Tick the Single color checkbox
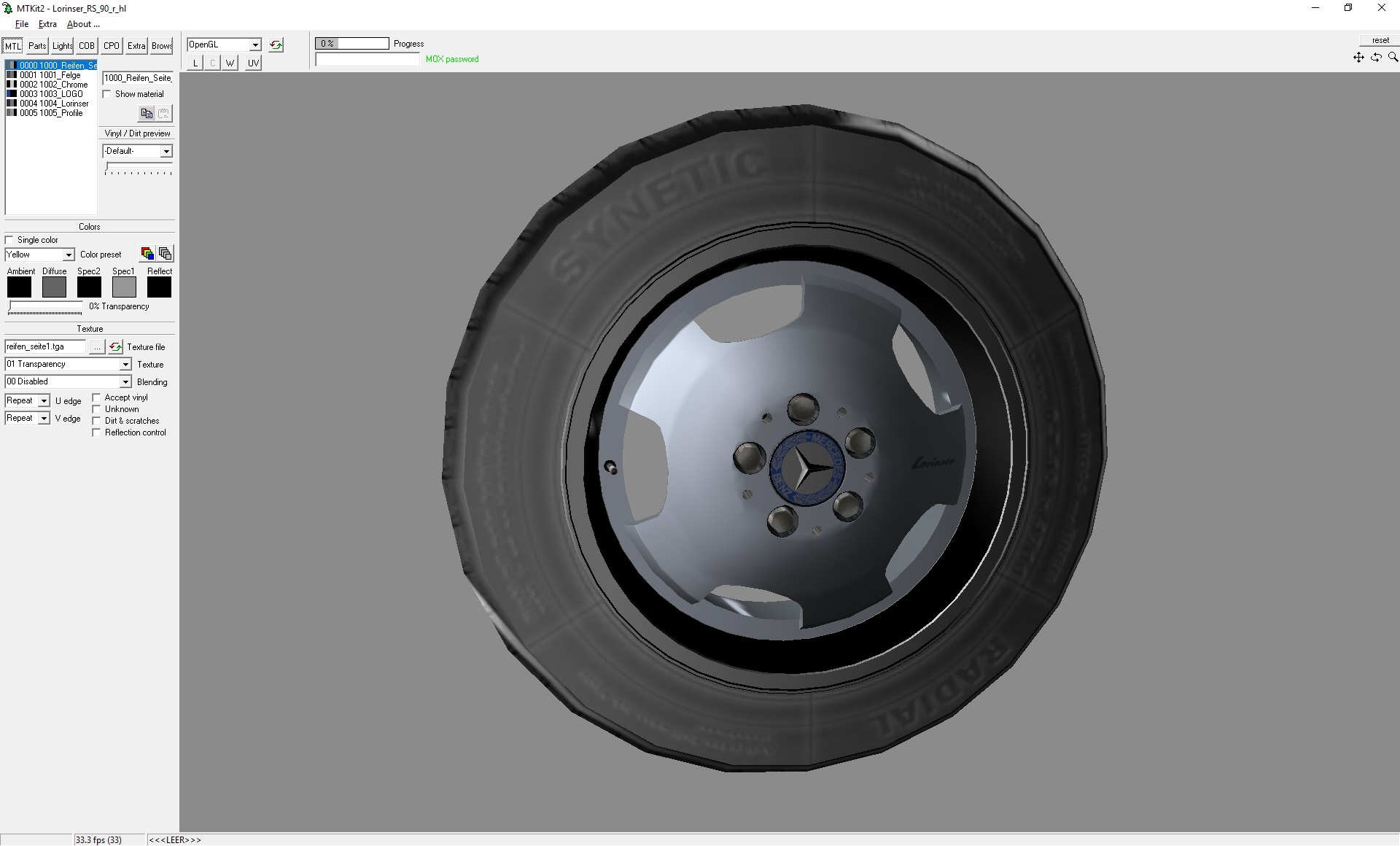The width and height of the screenshot is (1400, 846). 9,240
